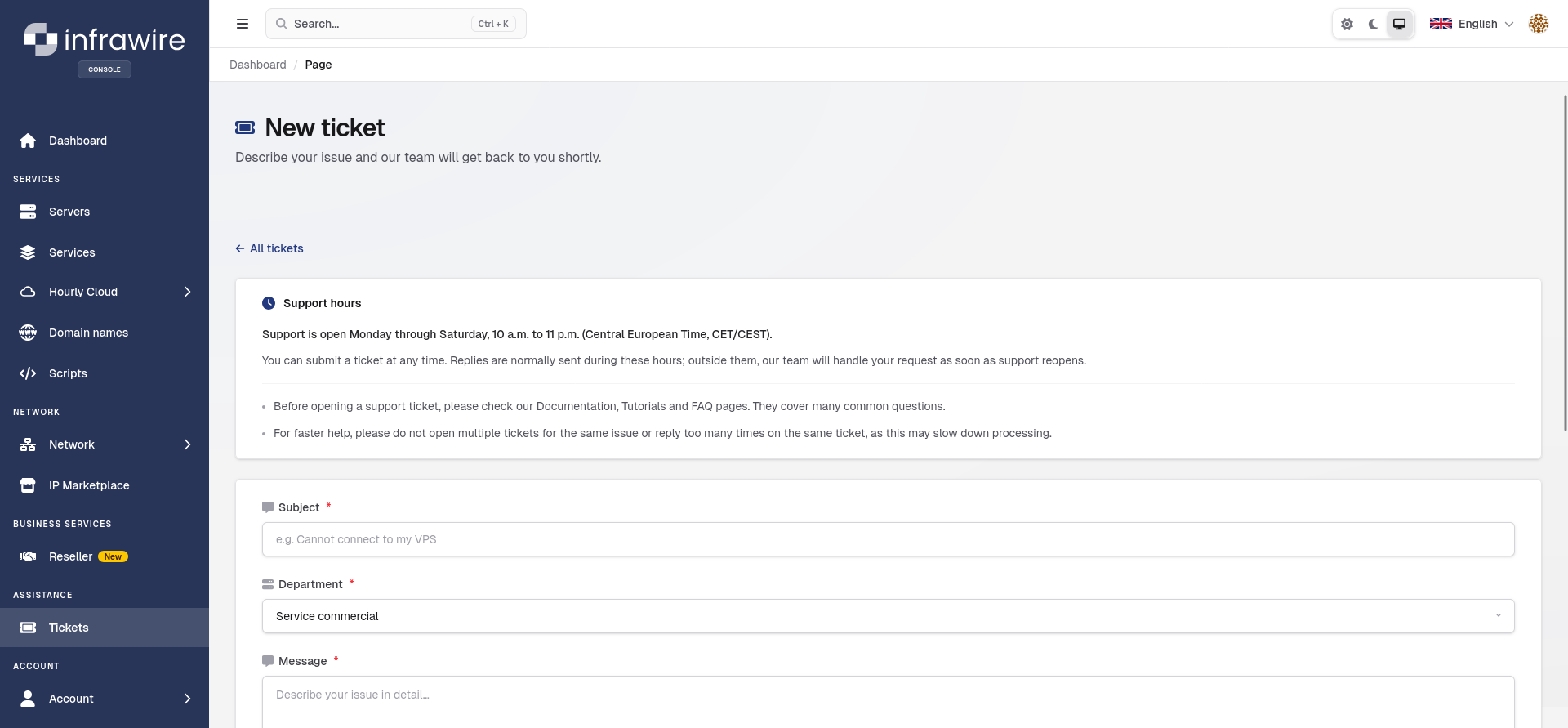Image resolution: width=1568 pixels, height=728 pixels.
Task: Click the CONSOLE badge
Action: click(105, 69)
